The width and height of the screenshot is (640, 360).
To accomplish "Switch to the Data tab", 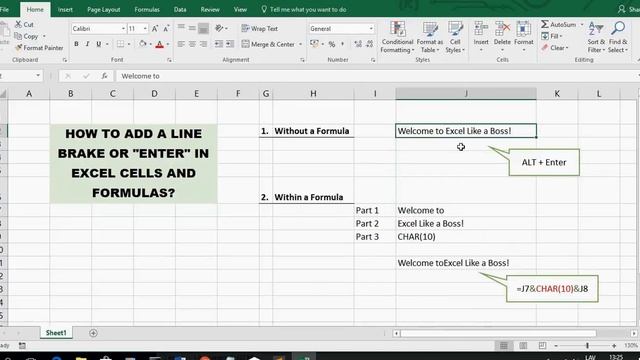I will click(180, 9).
